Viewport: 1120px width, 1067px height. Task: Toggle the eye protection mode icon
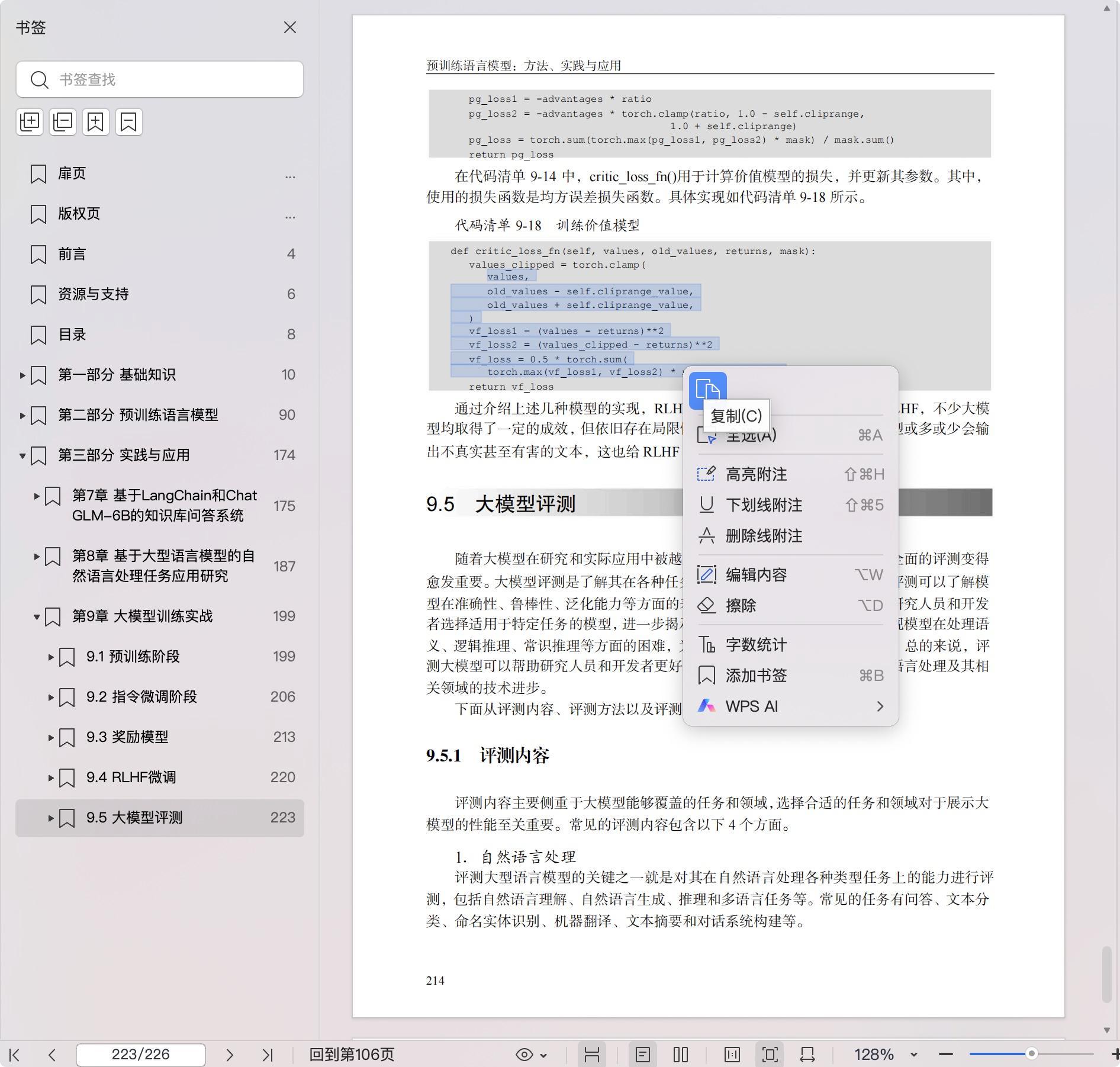[x=524, y=1055]
